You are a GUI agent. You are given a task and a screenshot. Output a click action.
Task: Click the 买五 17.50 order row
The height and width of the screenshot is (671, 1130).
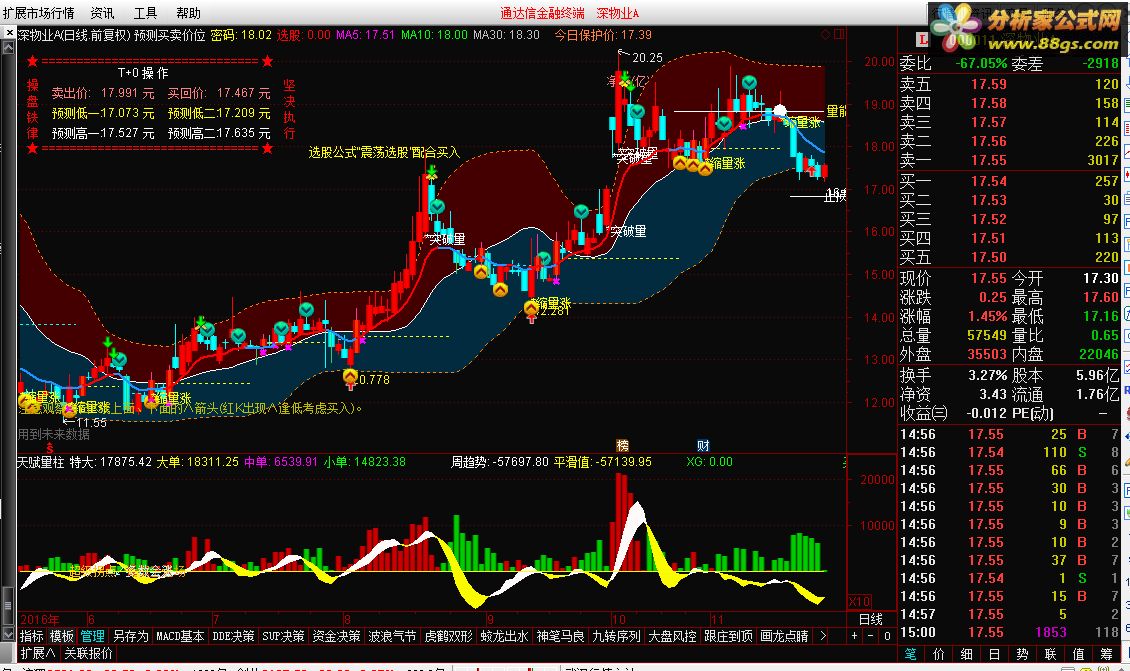click(1009, 257)
